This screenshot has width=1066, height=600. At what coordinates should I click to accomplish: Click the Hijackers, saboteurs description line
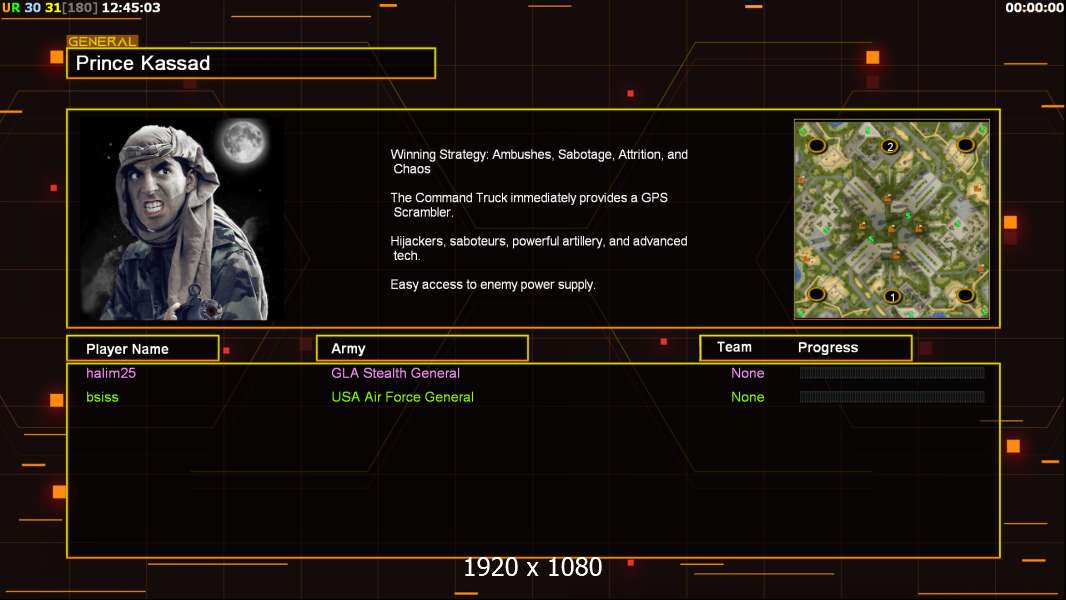coord(538,248)
